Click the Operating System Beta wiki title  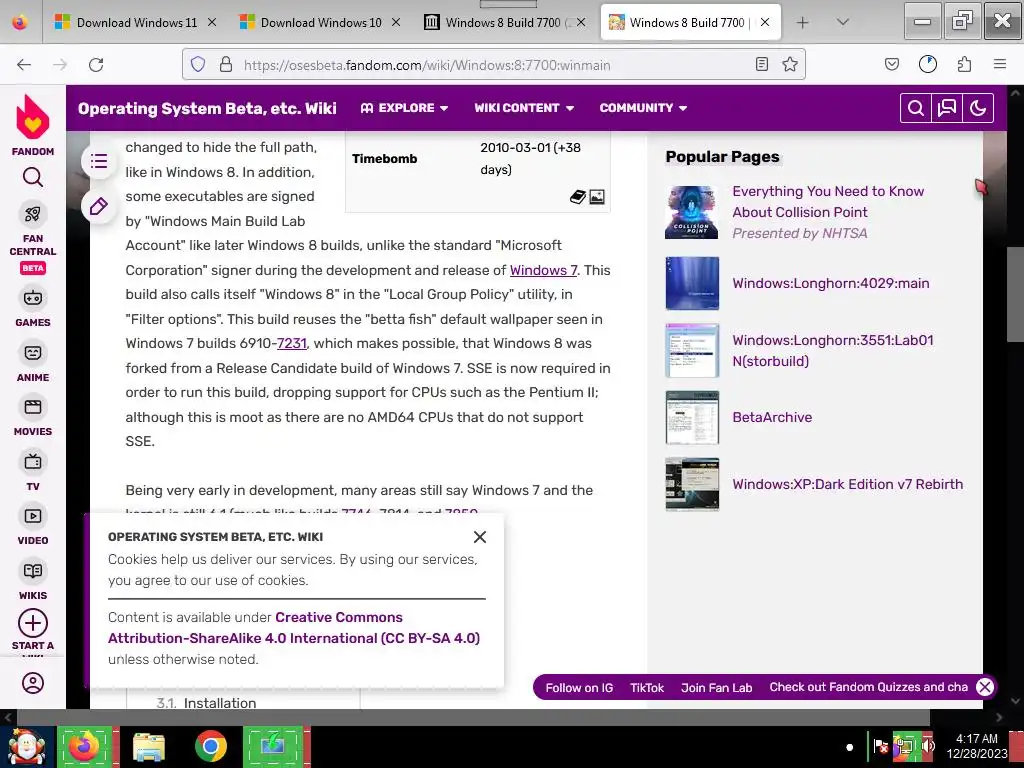coord(207,108)
